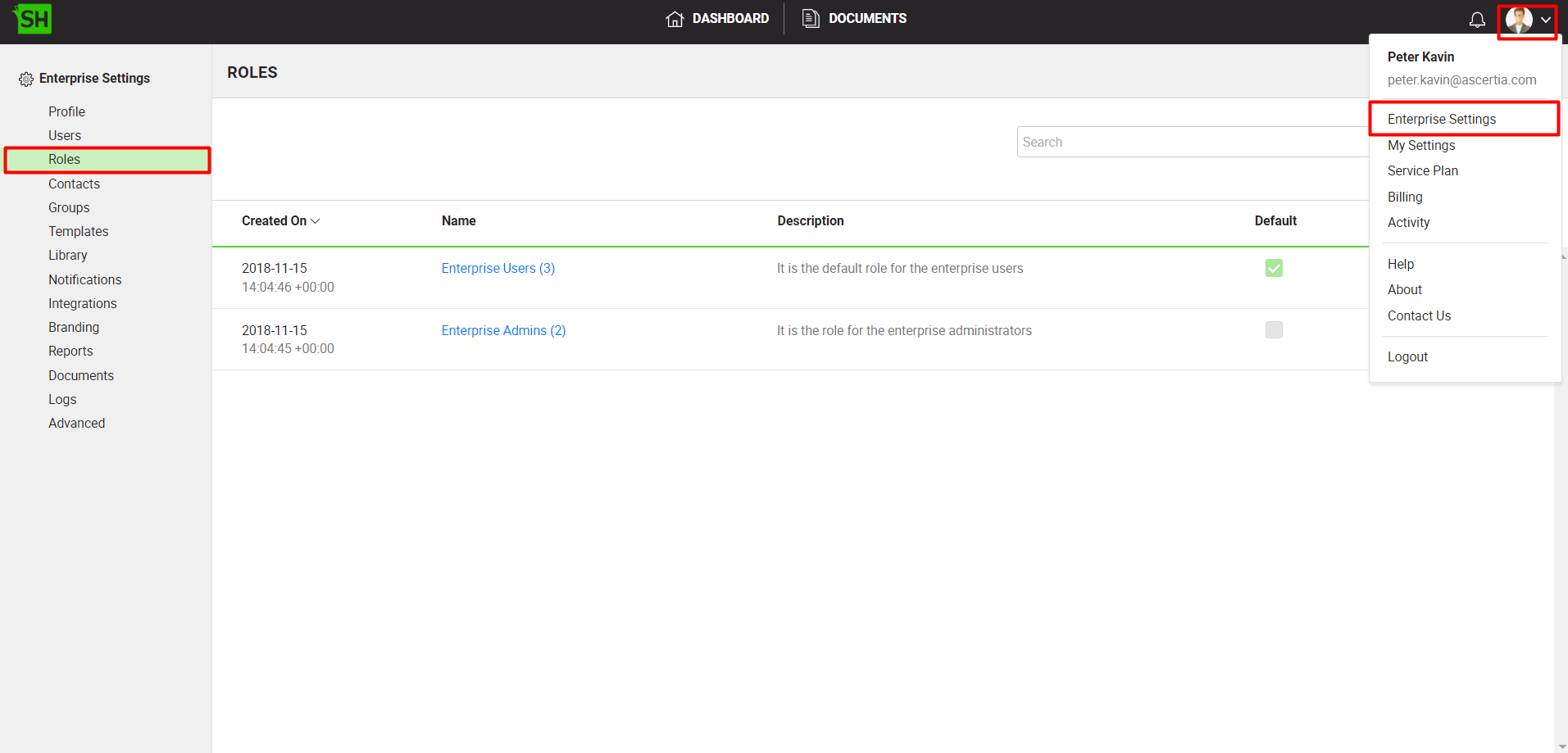The image size is (1568, 753).
Task: Click the Documents page icon
Action: tap(811, 19)
